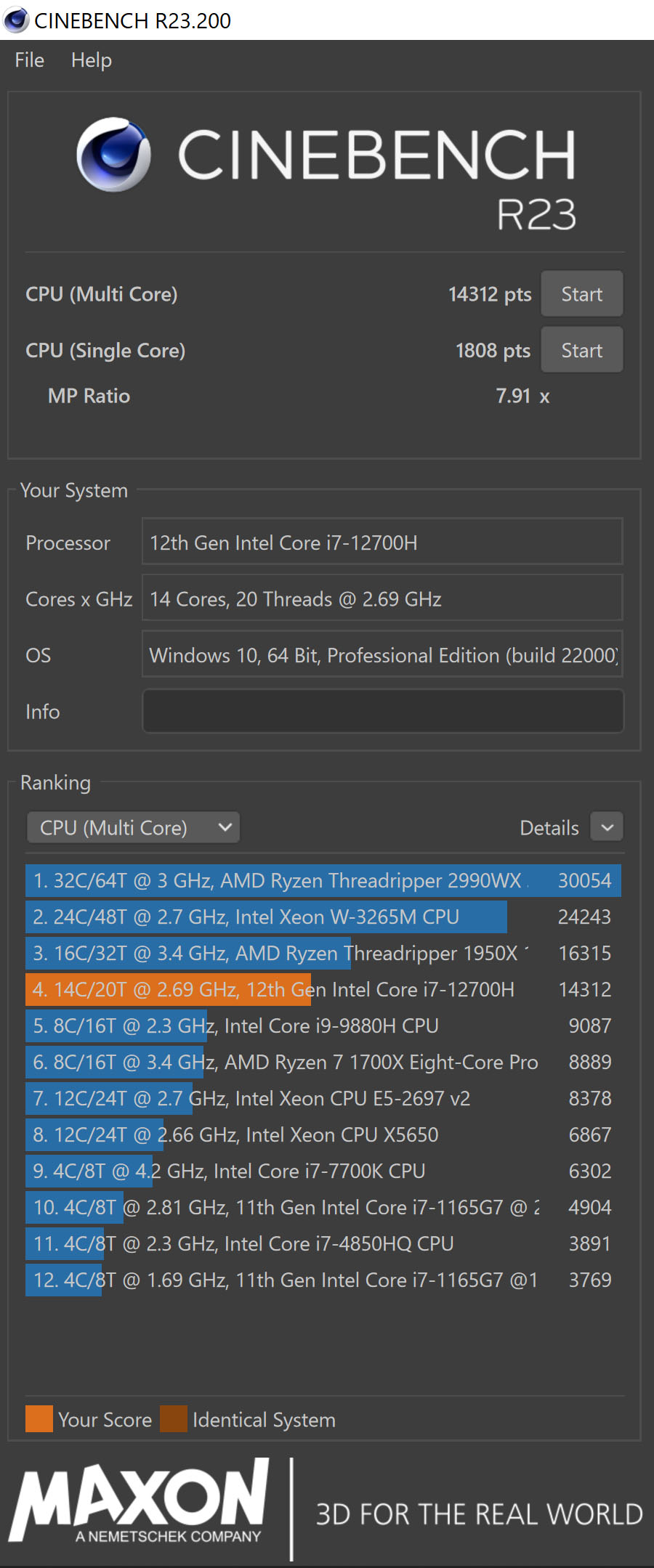
Task: Open the File menu
Action: [x=29, y=60]
